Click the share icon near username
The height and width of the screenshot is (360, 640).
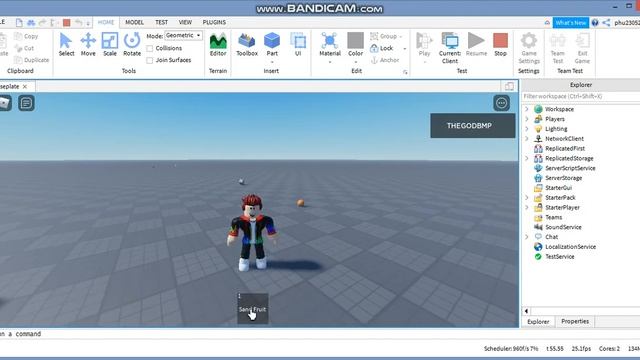pos(606,23)
